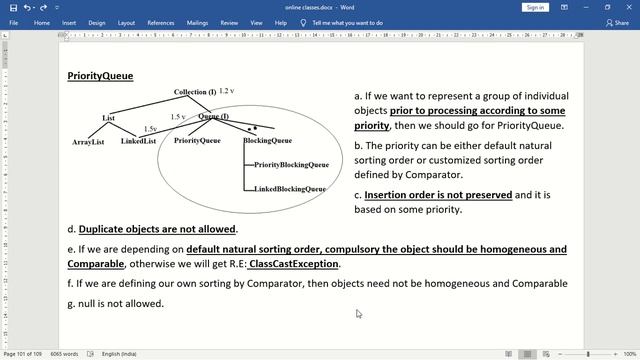
Task: Select Print Layout view icon
Action: click(527, 354)
